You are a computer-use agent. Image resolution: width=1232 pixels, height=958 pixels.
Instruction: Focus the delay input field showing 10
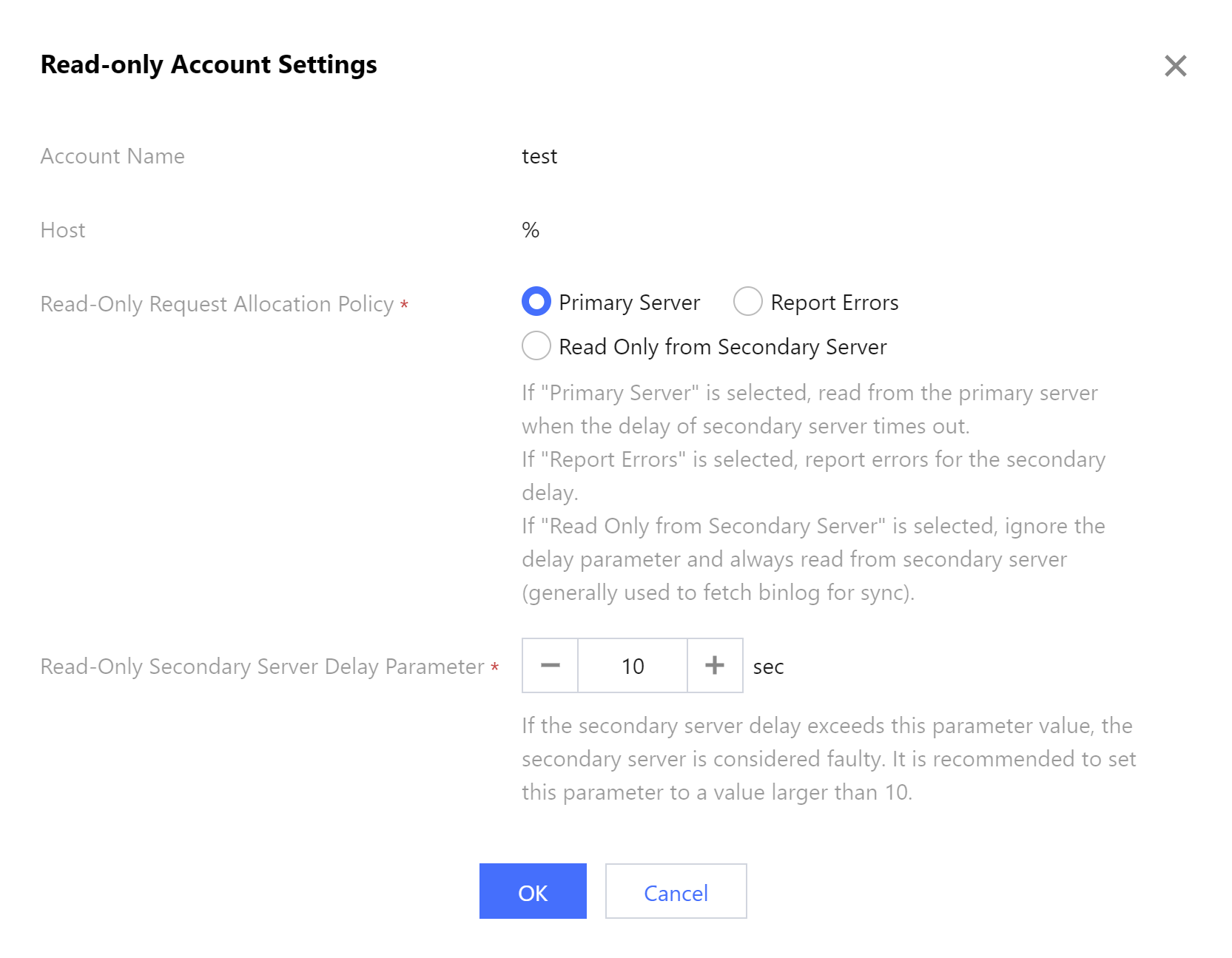point(633,666)
